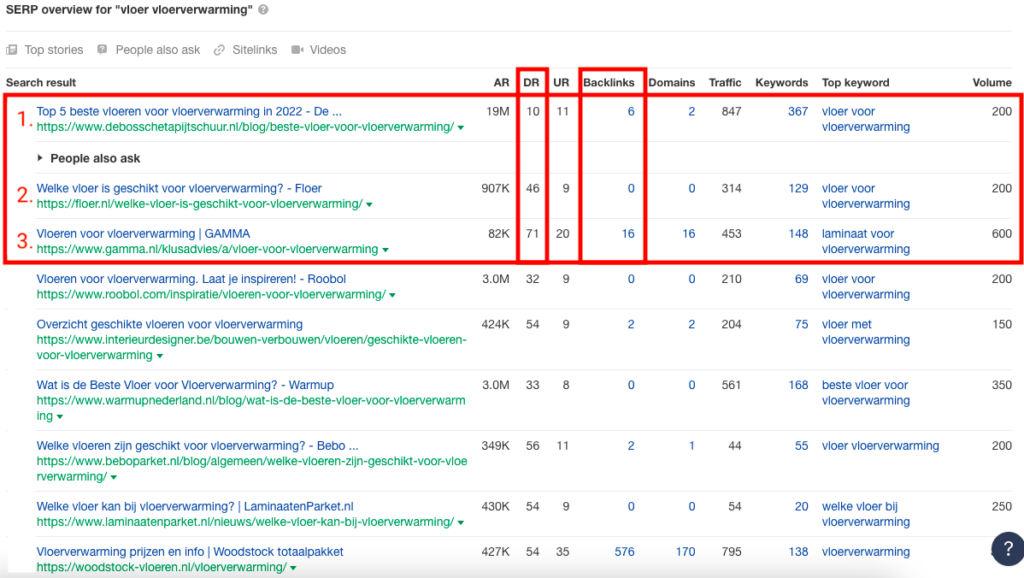Click the Videos camera icon

297,50
